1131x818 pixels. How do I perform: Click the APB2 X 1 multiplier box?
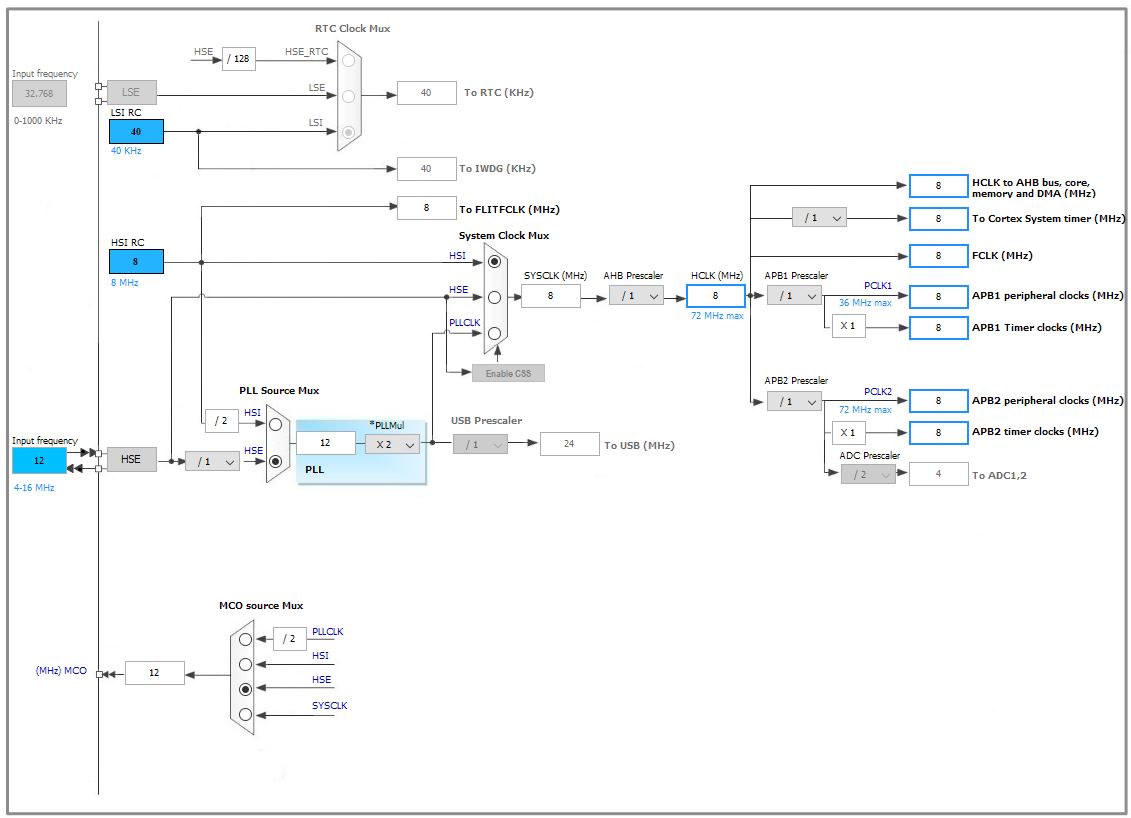coord(848,433)
